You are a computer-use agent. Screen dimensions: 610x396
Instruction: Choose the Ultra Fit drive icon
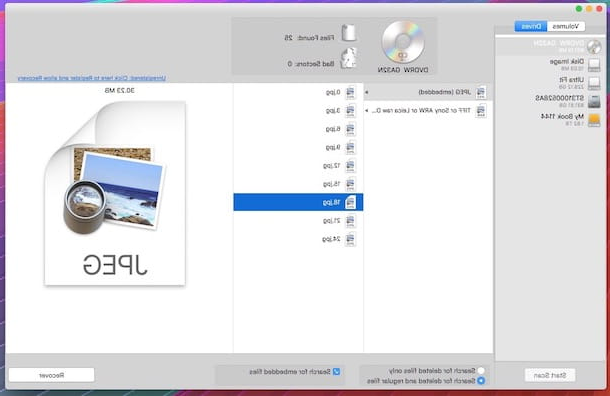(x=594, y=83)
